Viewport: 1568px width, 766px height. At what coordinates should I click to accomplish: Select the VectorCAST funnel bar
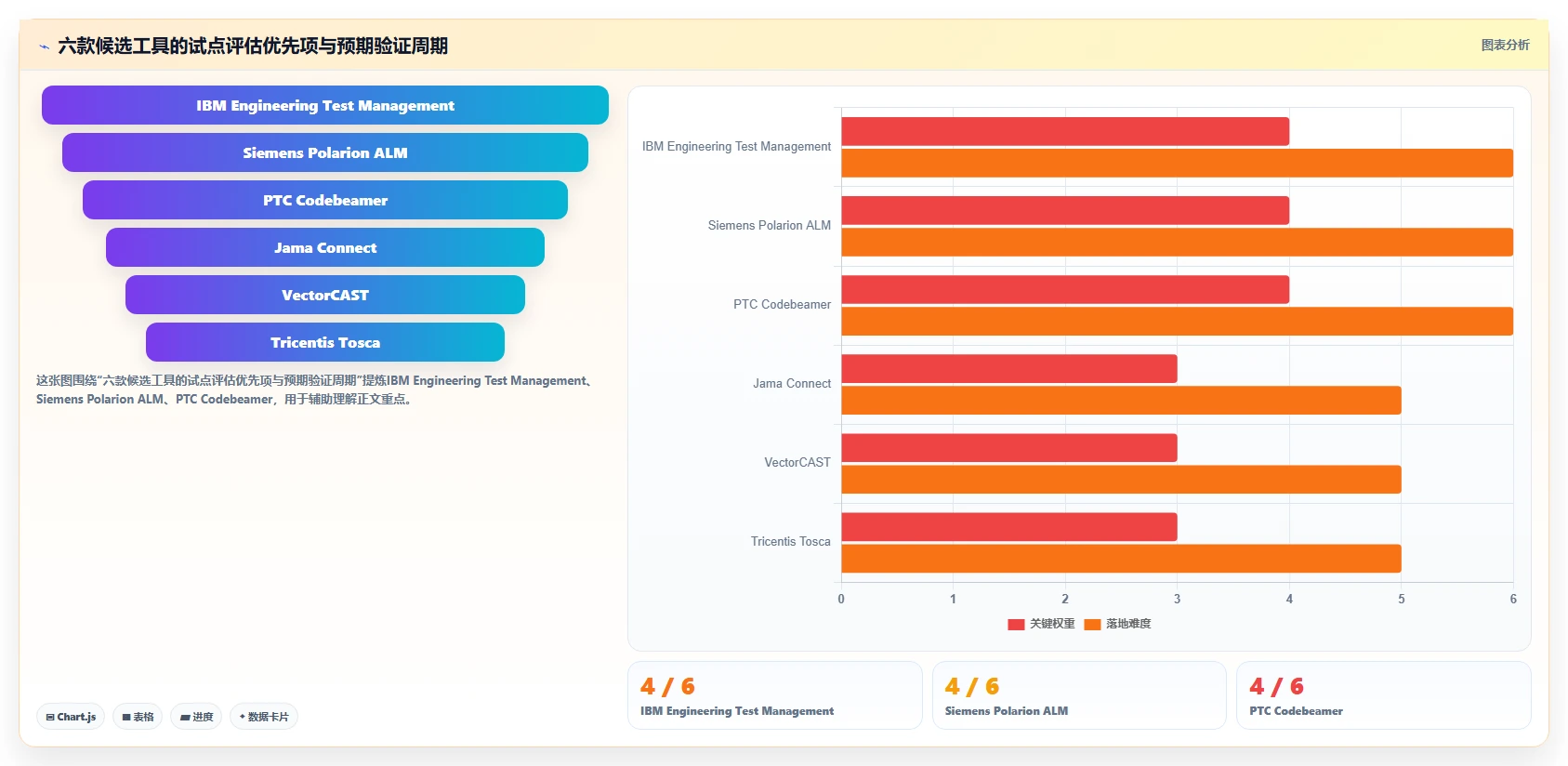pos(325,295)
